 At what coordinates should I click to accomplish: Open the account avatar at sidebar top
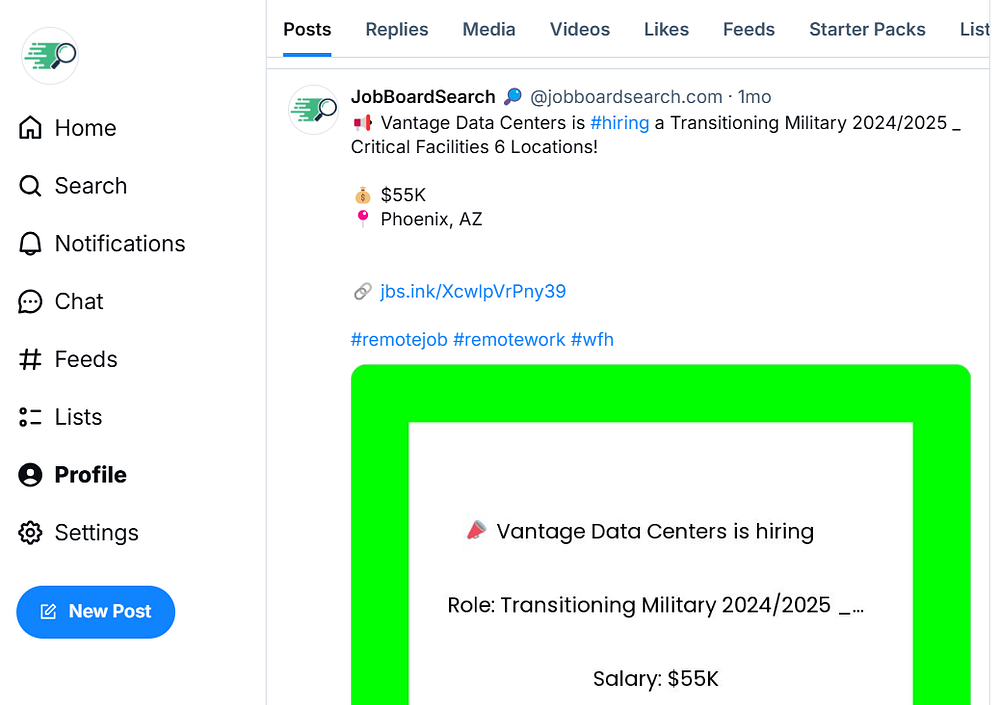point(50,56)
